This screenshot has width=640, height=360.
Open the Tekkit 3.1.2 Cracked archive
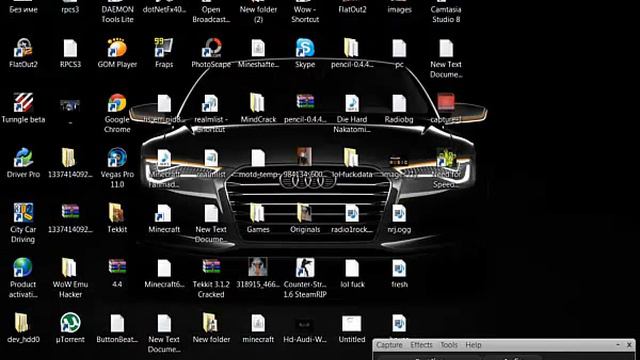pyautogui.click(x=211, y=267)
